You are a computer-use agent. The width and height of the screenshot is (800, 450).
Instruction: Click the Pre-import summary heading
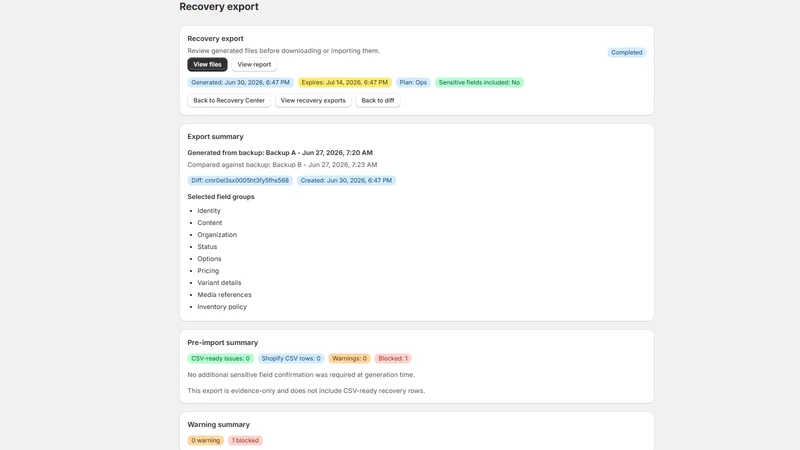point(222,342)
